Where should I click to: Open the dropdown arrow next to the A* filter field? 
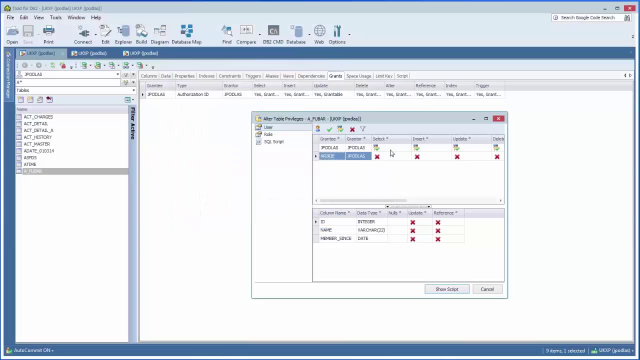click(133, 82)
